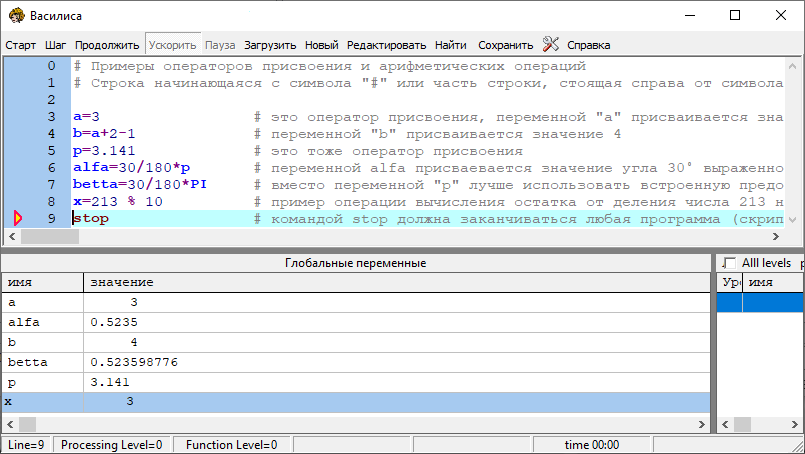This screenshot has height=454, width=805.
Task: Click the code line b=a+2-1
Action: coord(104,134)
